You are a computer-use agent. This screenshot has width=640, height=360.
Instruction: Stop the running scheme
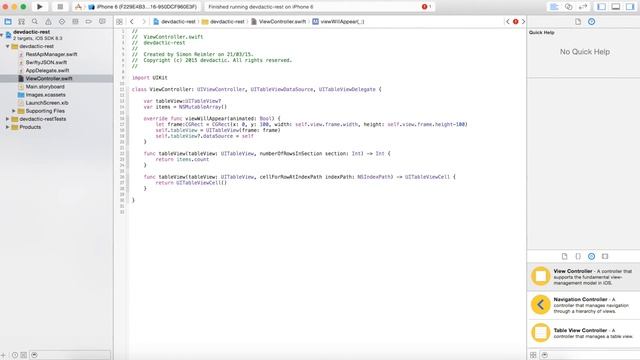(x=60, y=7)
